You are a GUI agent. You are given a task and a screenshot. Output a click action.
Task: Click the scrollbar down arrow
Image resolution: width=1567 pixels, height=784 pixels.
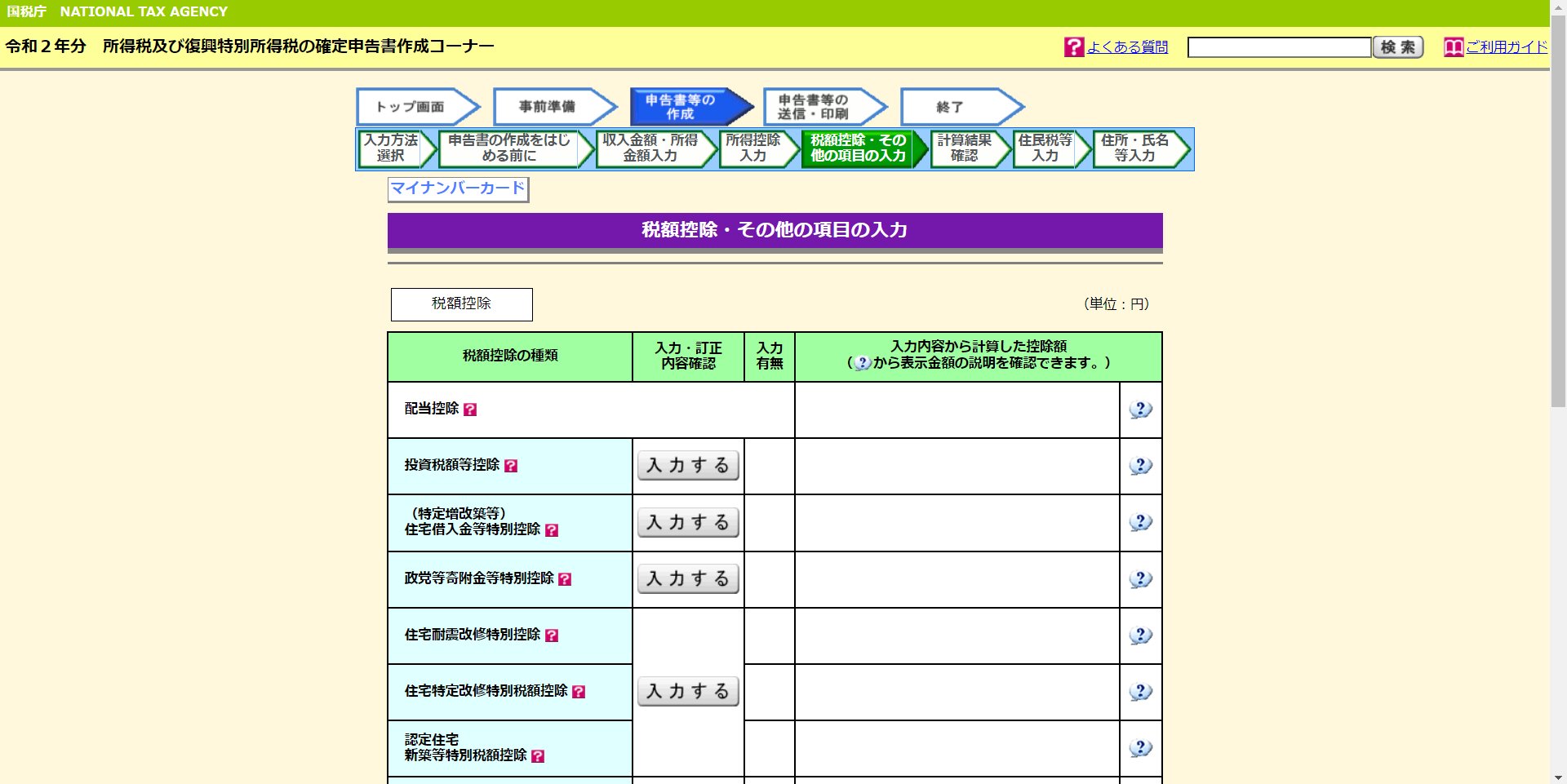pyautogui.click(x=1558, y=777)
